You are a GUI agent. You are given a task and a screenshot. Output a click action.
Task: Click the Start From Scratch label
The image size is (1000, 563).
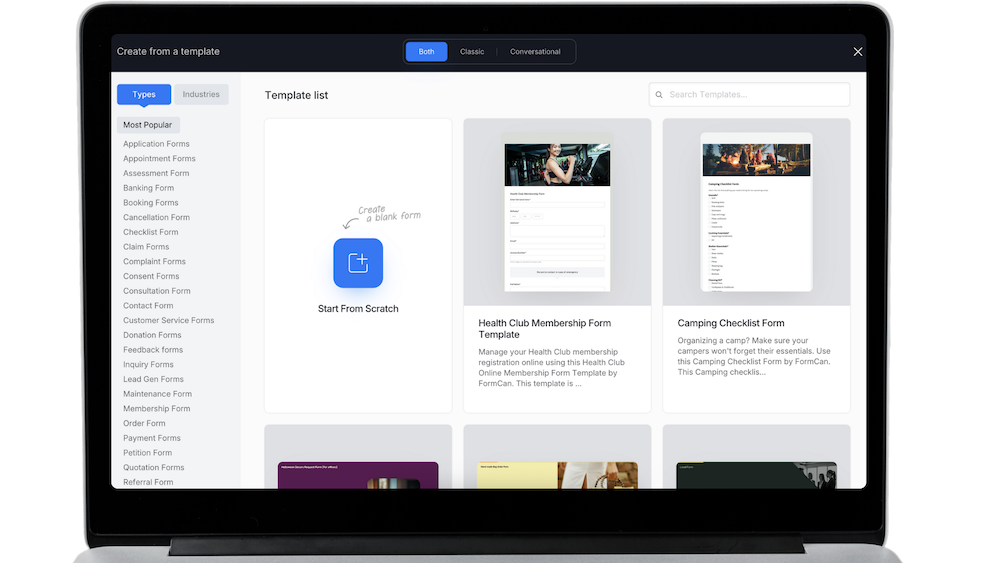coord(358,309)
